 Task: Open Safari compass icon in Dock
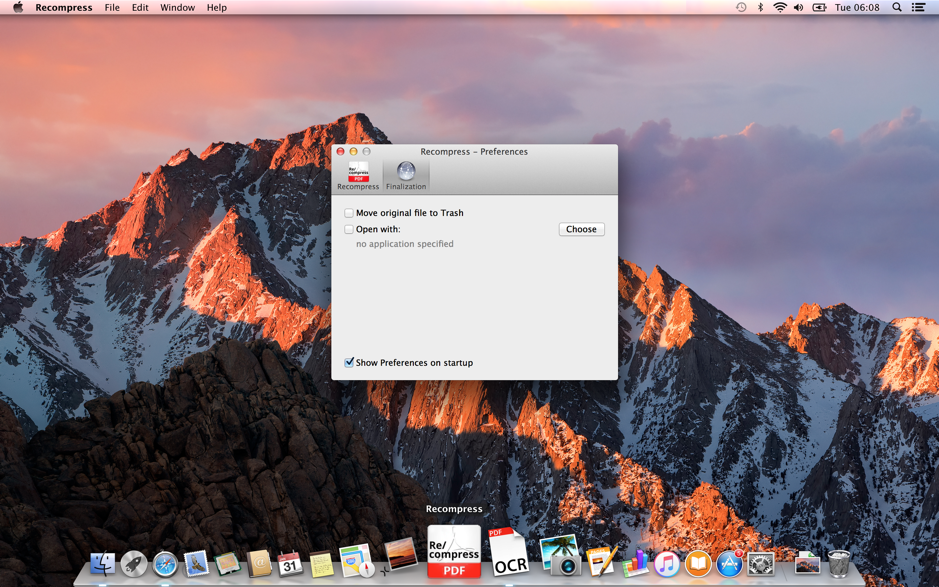pos(165,564)
